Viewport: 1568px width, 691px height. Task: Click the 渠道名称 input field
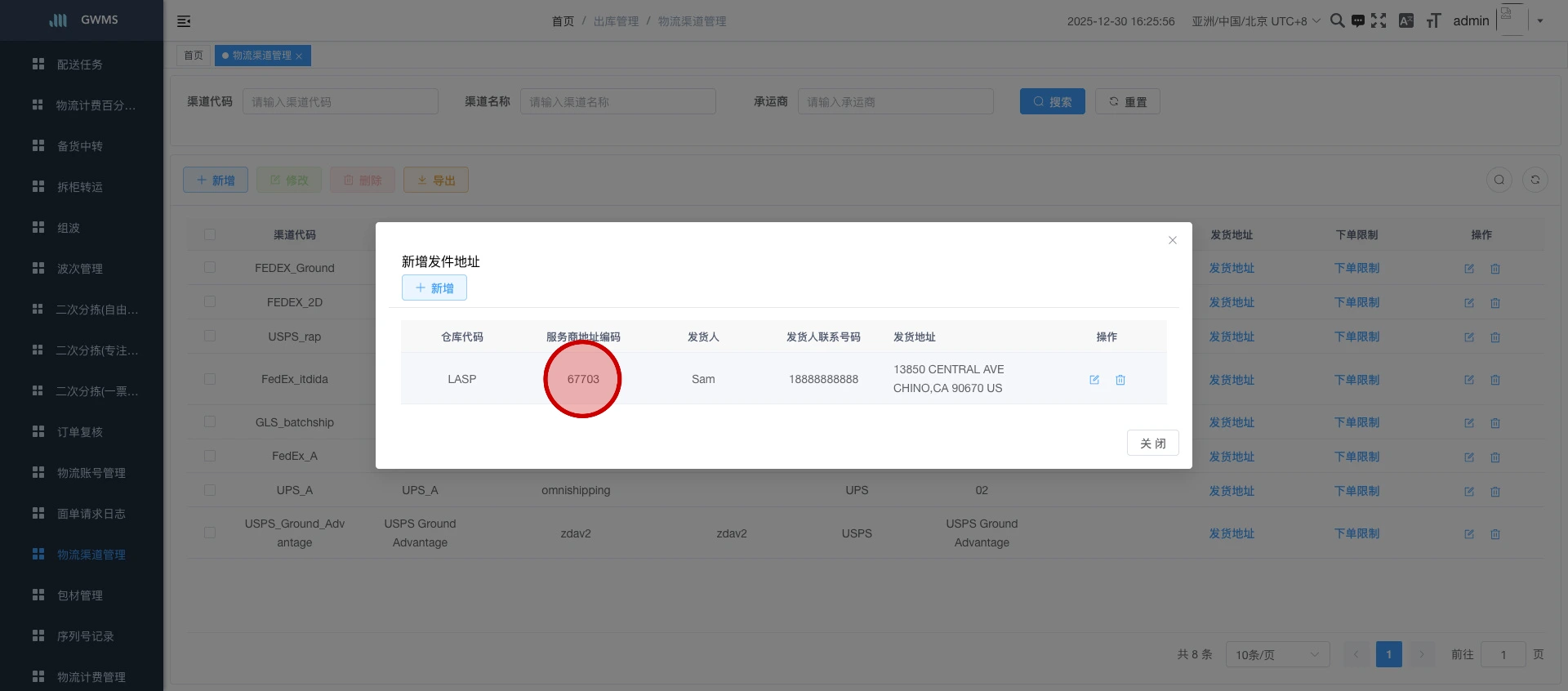pyautogui.click(x=618, y=101)
